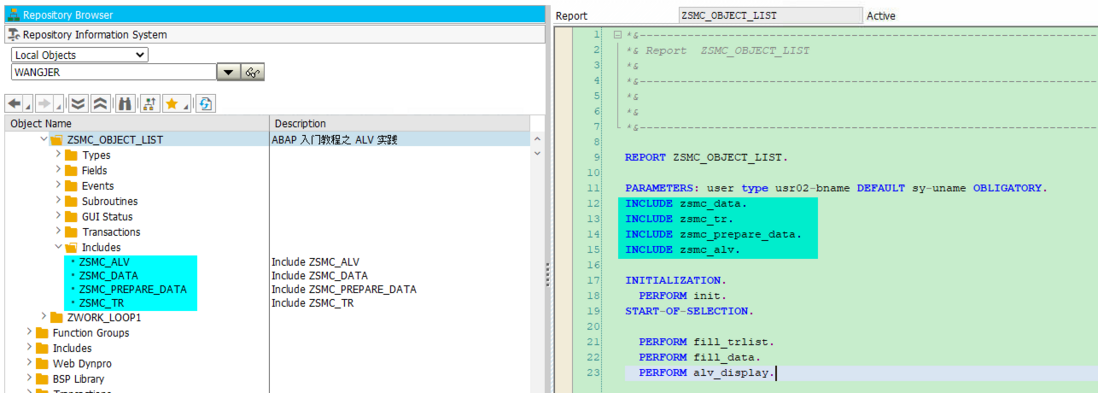Click the Favorites star icon
The height and width of the screenshot is (393, 1098).
tap(172, 104)
